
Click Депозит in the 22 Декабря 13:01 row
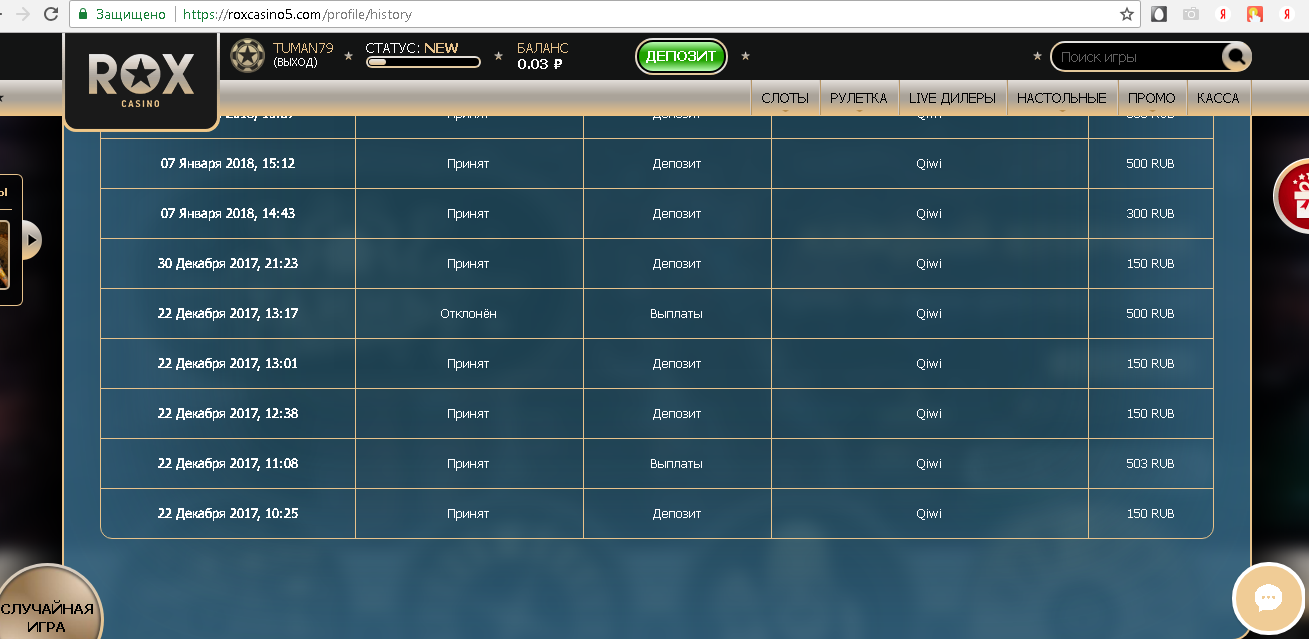677,363
